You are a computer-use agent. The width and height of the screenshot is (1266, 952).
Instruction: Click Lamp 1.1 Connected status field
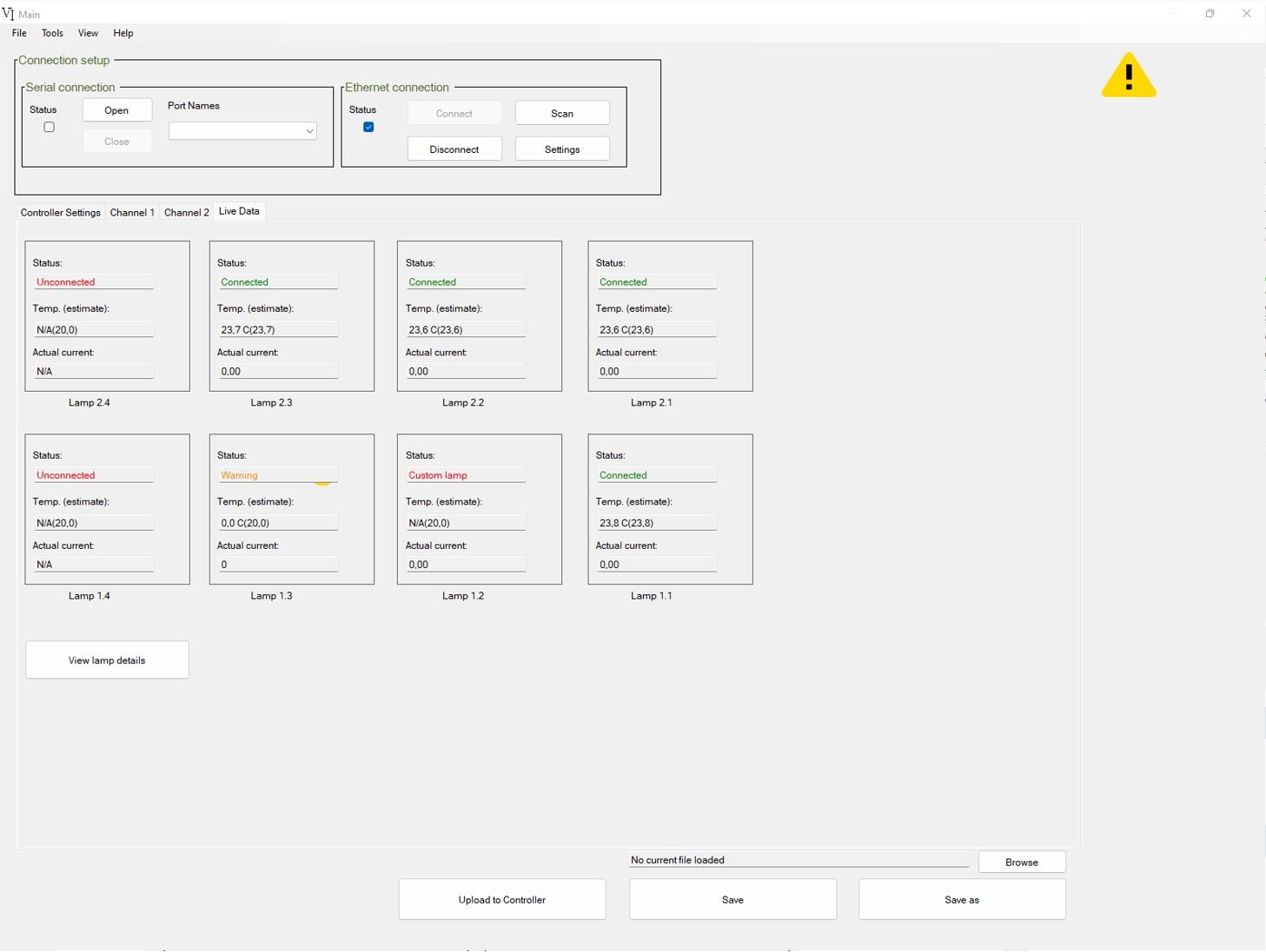pos(656,475)
